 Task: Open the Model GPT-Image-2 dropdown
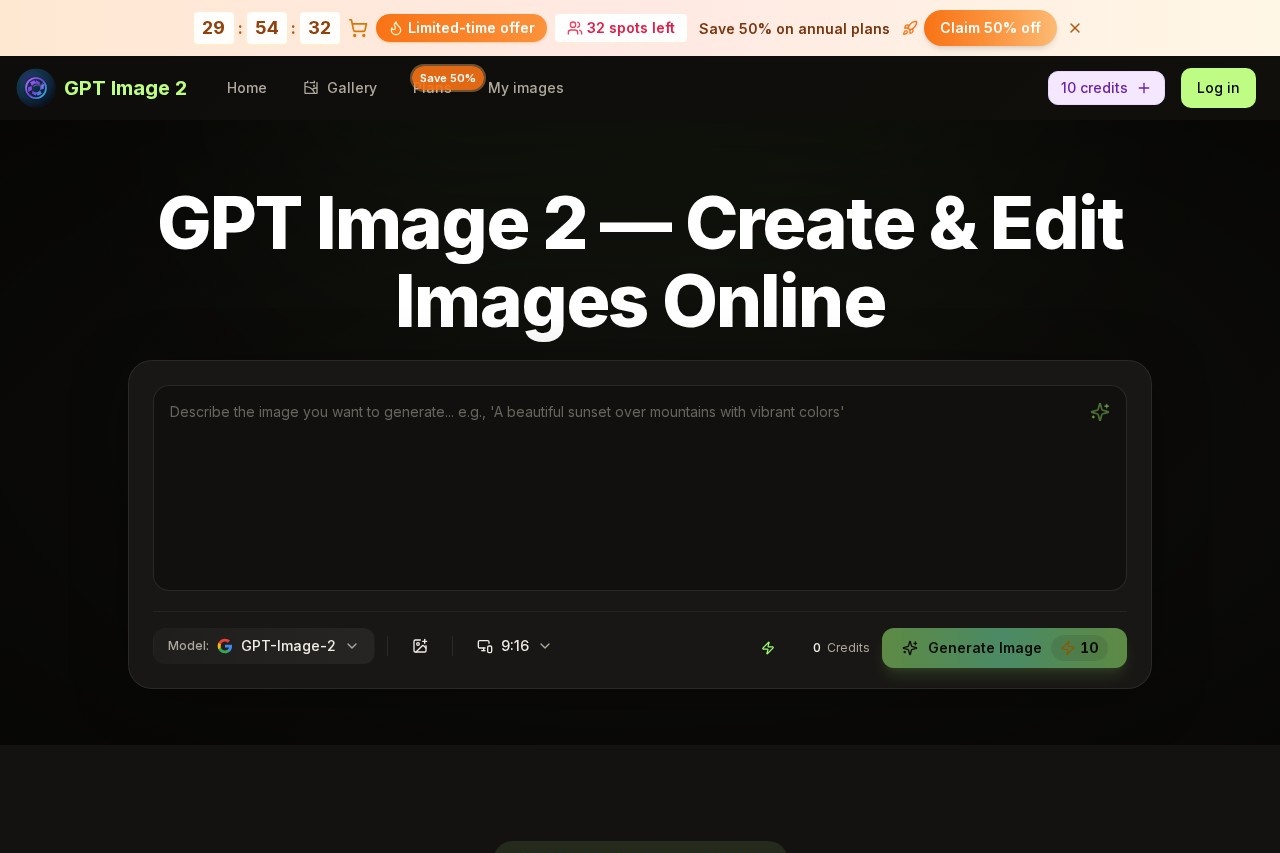point(264,646)
